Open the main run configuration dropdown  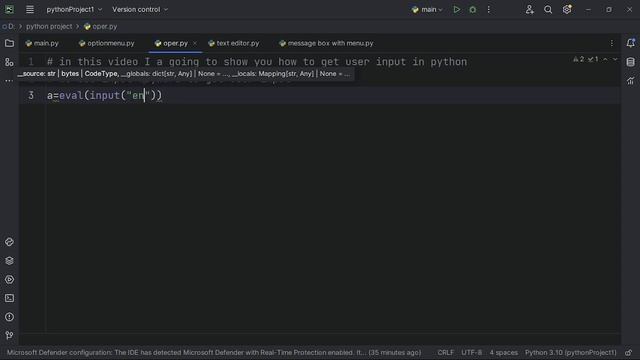click(427, 9)
